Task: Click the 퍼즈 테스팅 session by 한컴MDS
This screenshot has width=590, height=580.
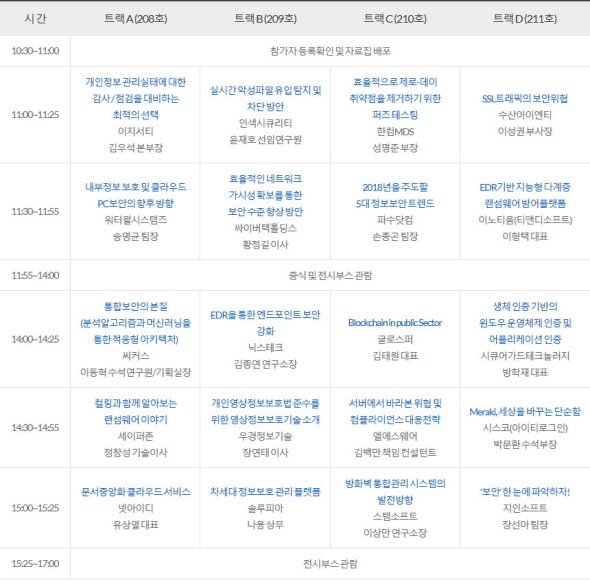Action: tap(395, 98)
